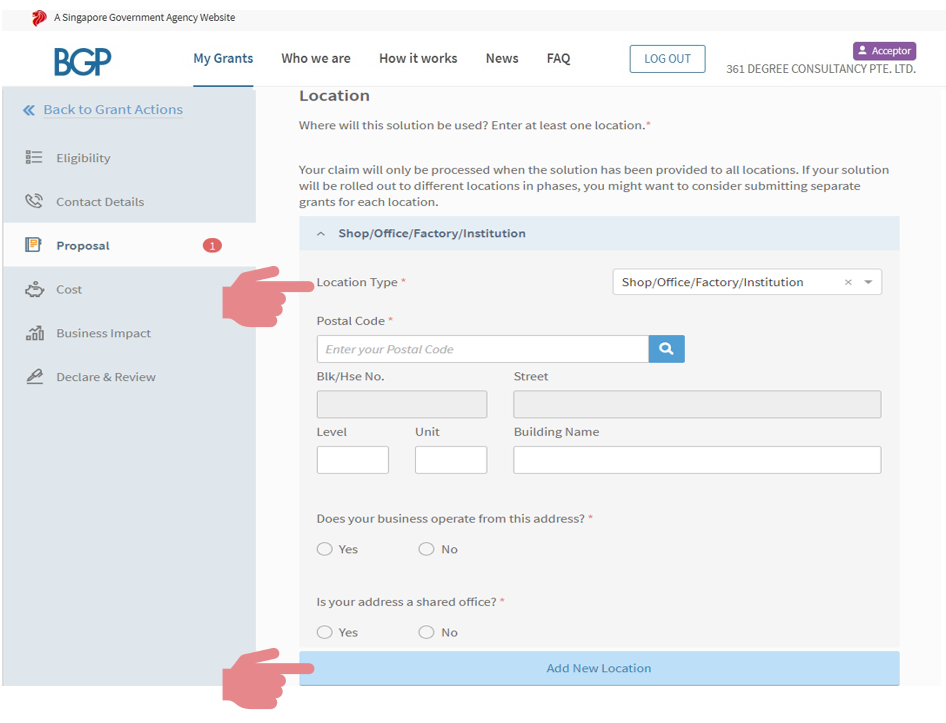Viewport: 946px width, 723px height.
Task: Clear Location Type selection with x icon
Action: pos(848,283)
